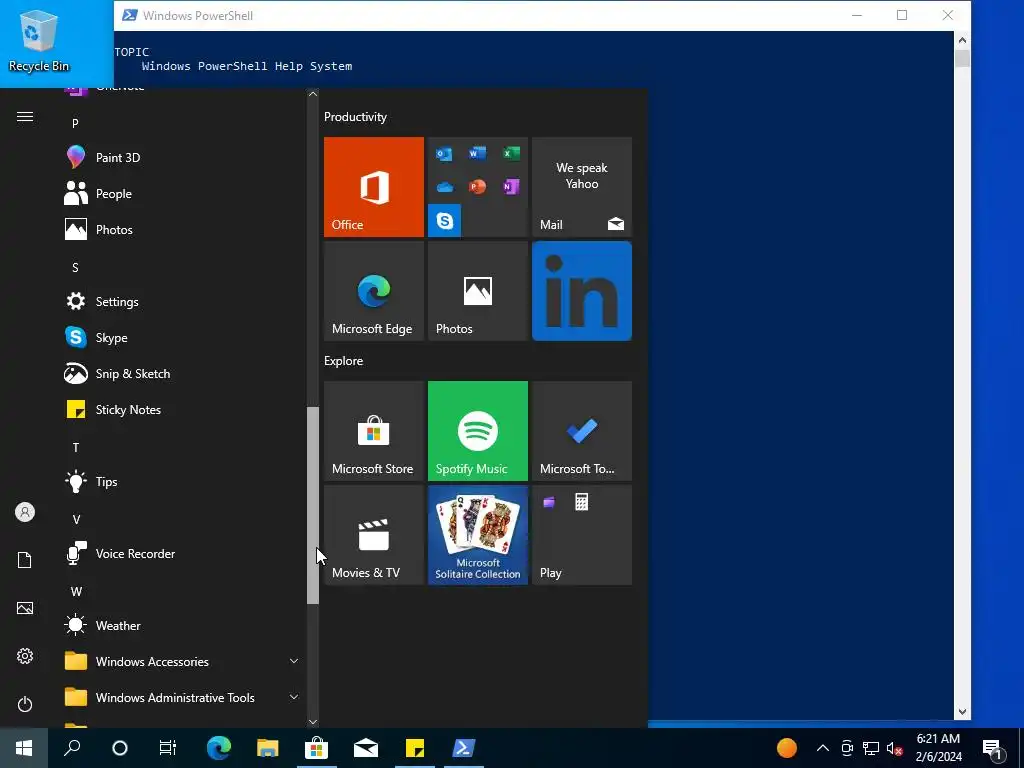Screen dimensions: 1024x768
Task: Open the Recycle Bin desktop icon
Action: (39, 40)
